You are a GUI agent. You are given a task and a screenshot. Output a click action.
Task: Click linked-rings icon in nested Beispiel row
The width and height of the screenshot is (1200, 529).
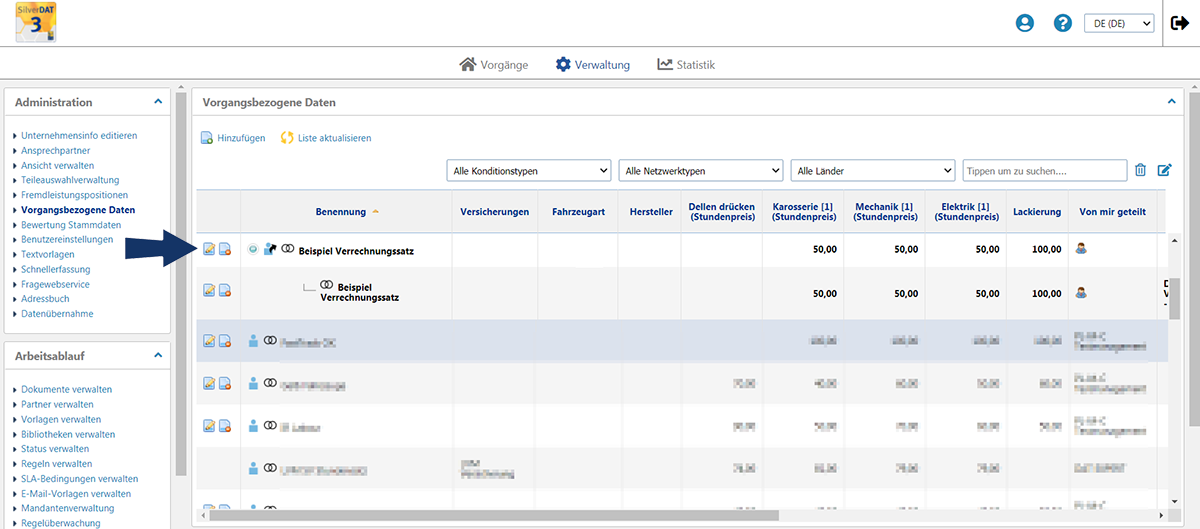(x=326, y=285)
